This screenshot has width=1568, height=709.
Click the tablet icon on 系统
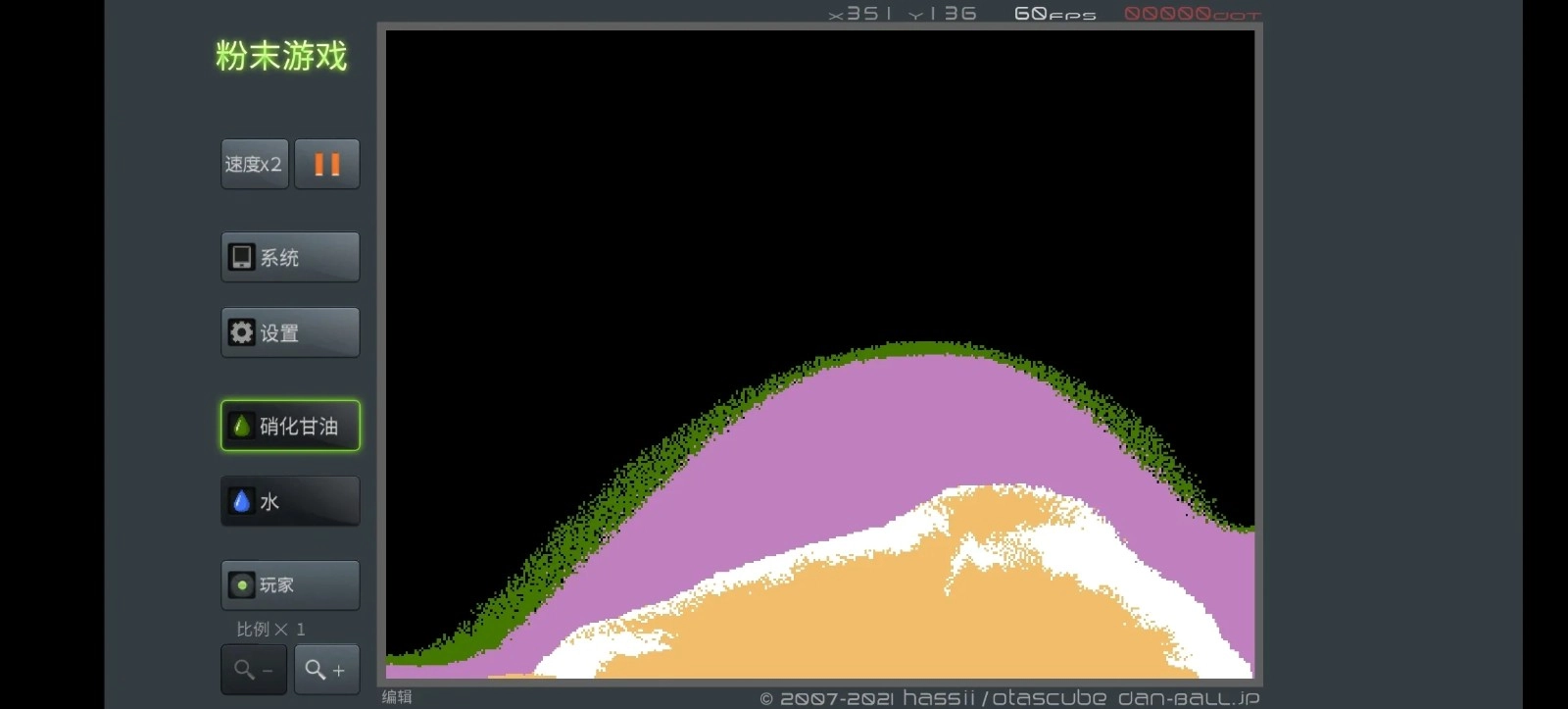241,257
